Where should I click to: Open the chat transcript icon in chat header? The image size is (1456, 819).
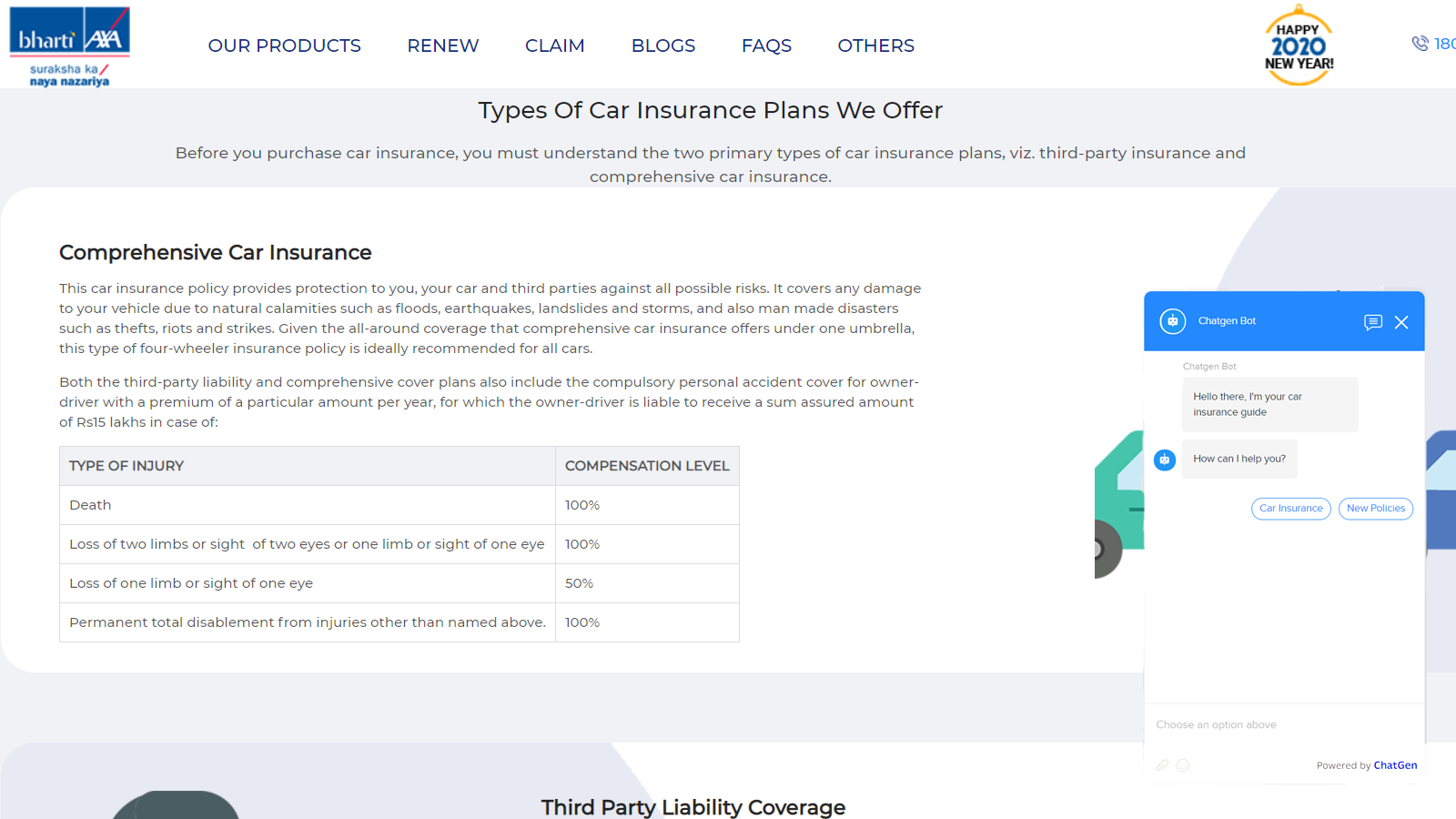point(1373,322)
